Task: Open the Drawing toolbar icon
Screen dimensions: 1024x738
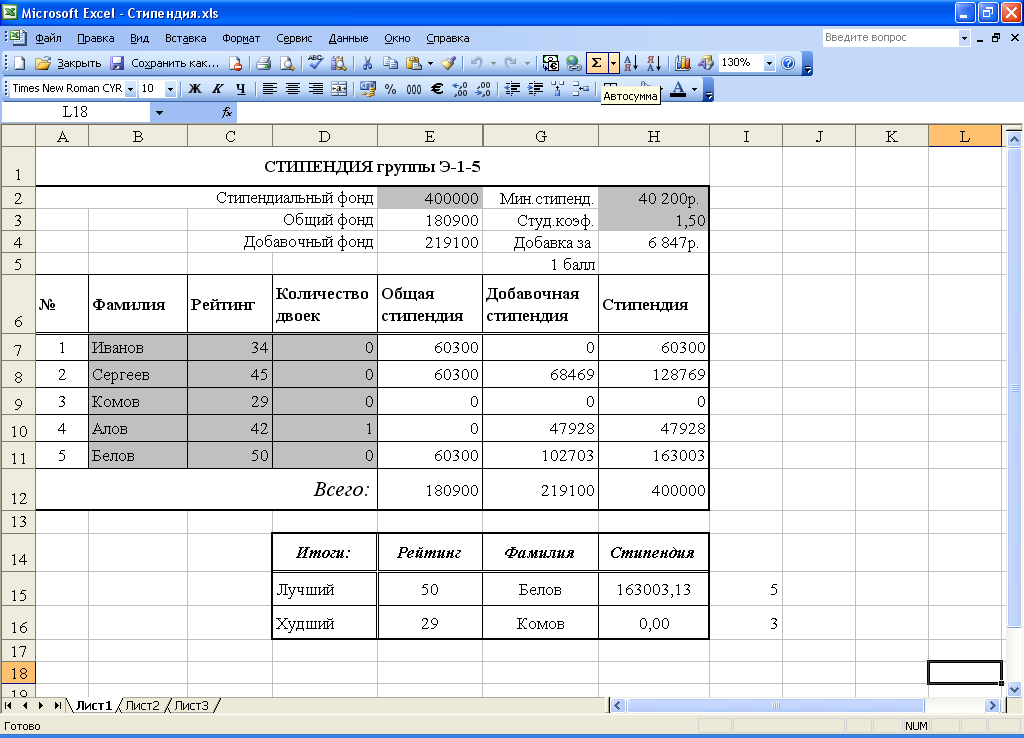Action: tap(706, 63)
